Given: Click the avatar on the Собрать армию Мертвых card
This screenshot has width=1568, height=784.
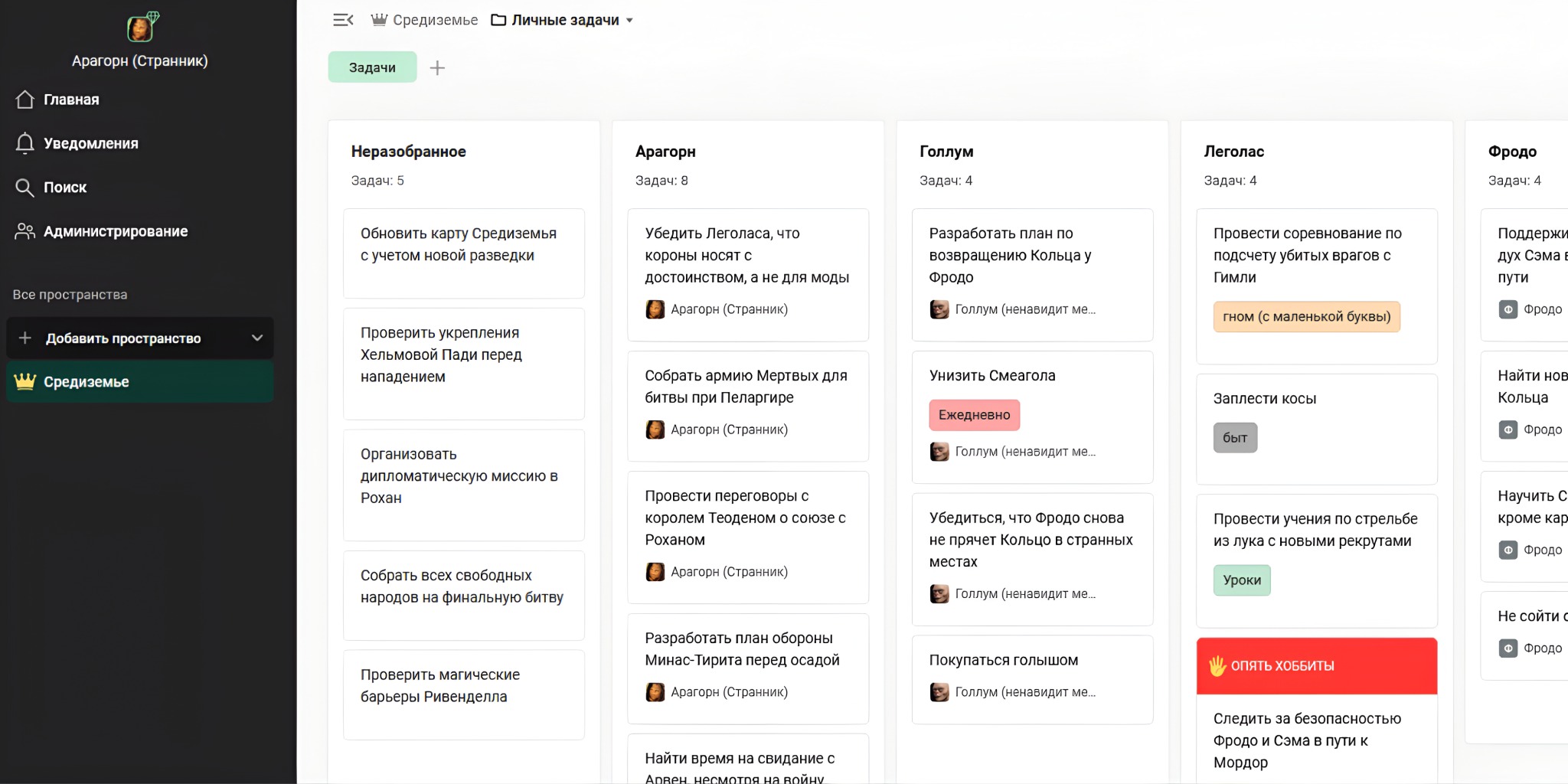Looking at the screenshot, I should [655, 430].
